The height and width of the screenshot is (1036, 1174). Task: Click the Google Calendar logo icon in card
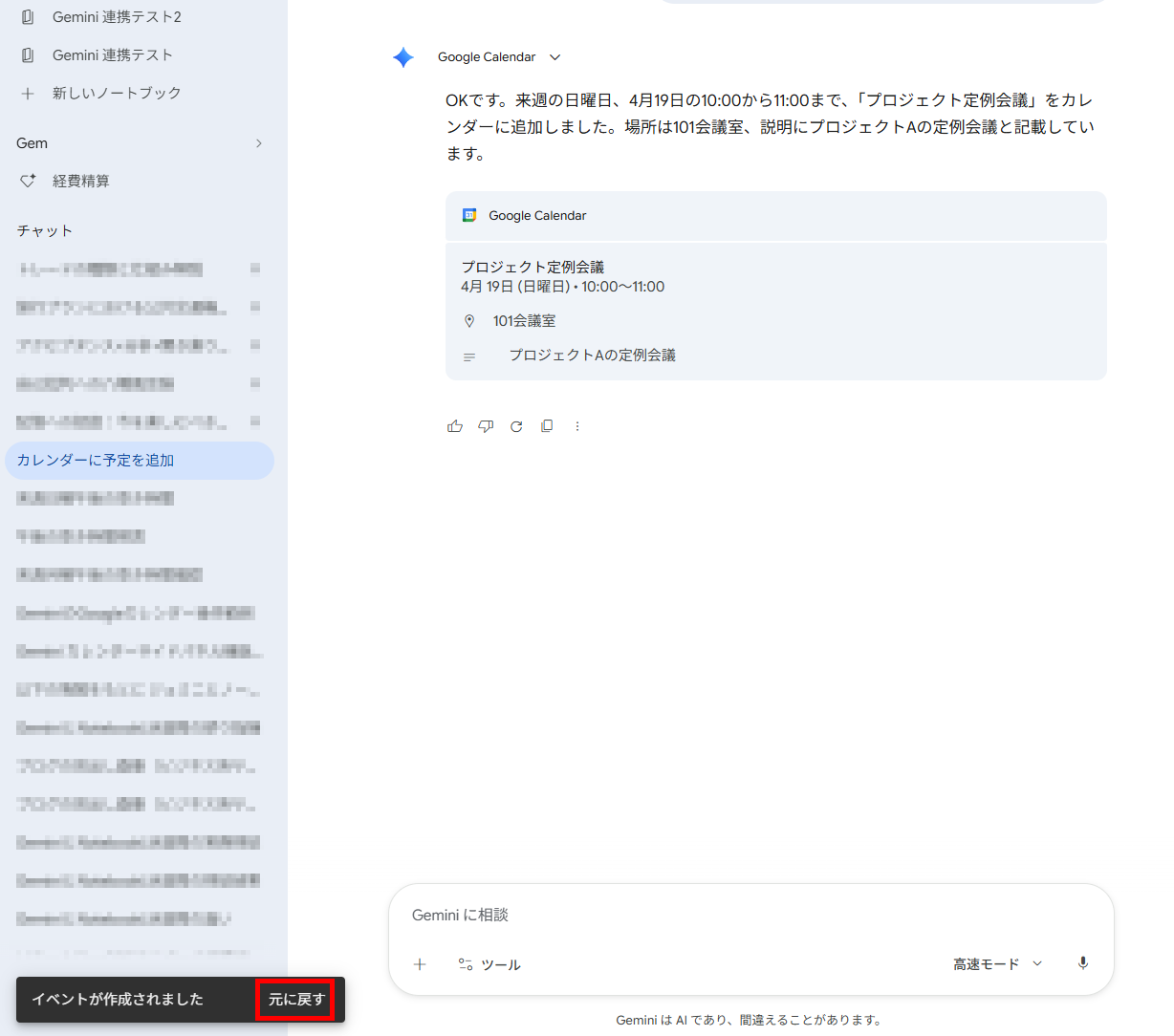tap(469, 216)
